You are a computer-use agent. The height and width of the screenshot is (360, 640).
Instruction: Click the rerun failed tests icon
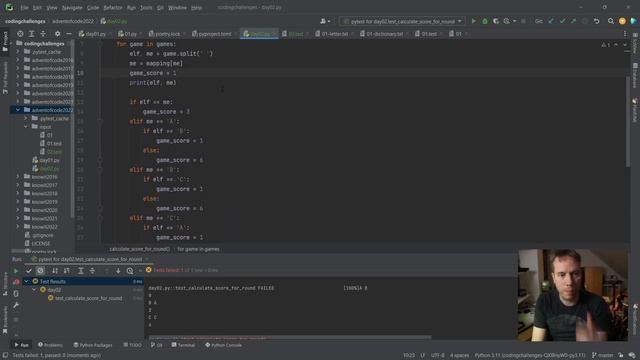point(16,282)
